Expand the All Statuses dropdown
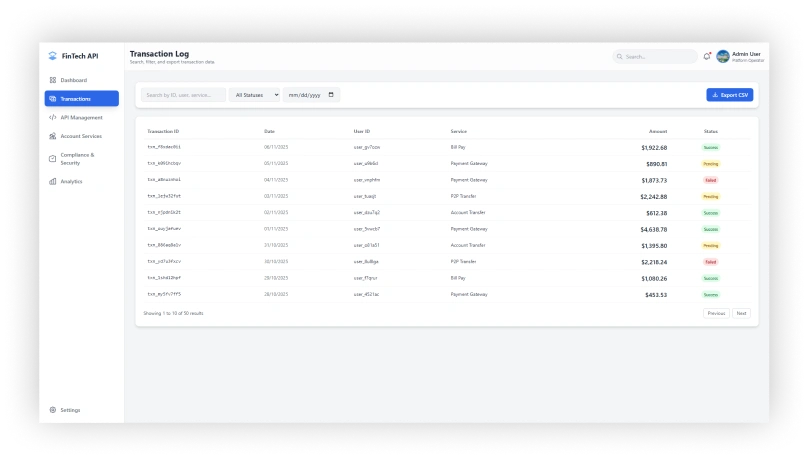The image size is (809, 460). pyautogui.click(x=254, y=95)
